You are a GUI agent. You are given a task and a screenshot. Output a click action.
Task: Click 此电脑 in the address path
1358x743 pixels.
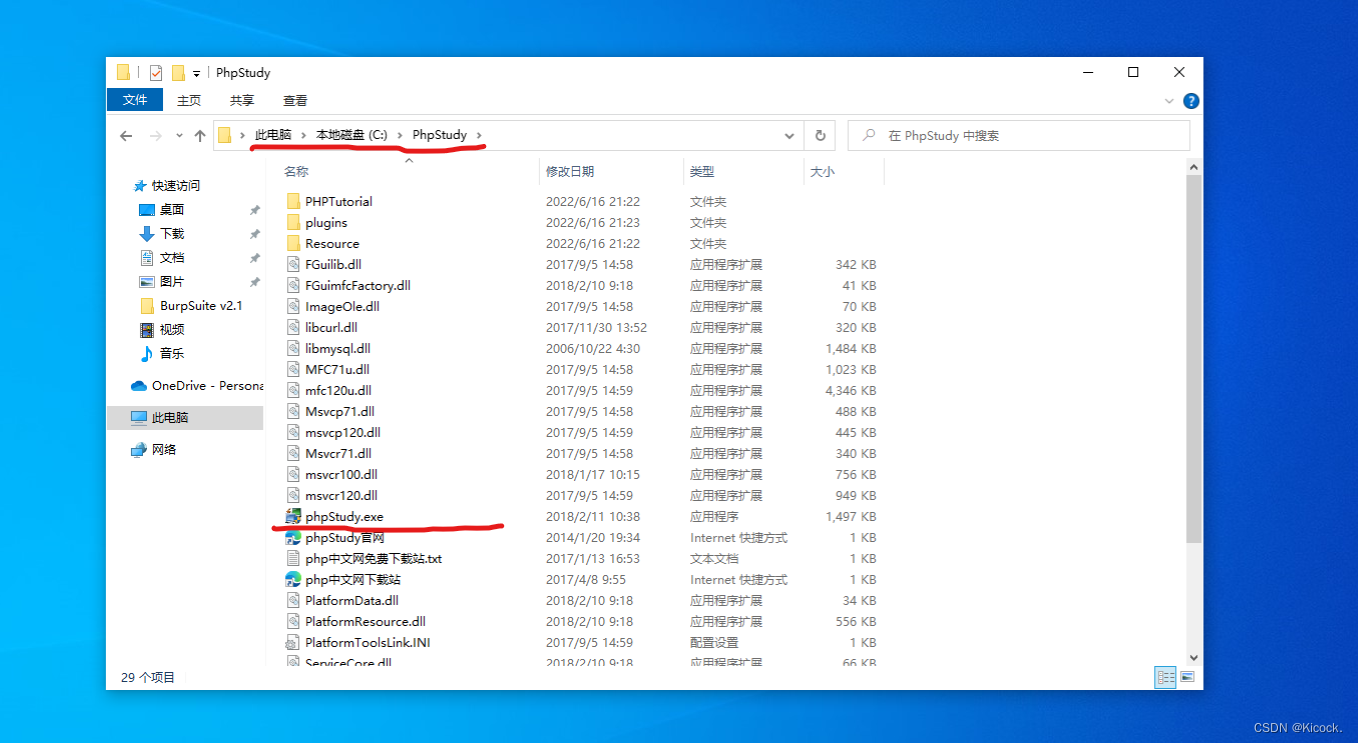pyautogui.click(x=273, y=135)
